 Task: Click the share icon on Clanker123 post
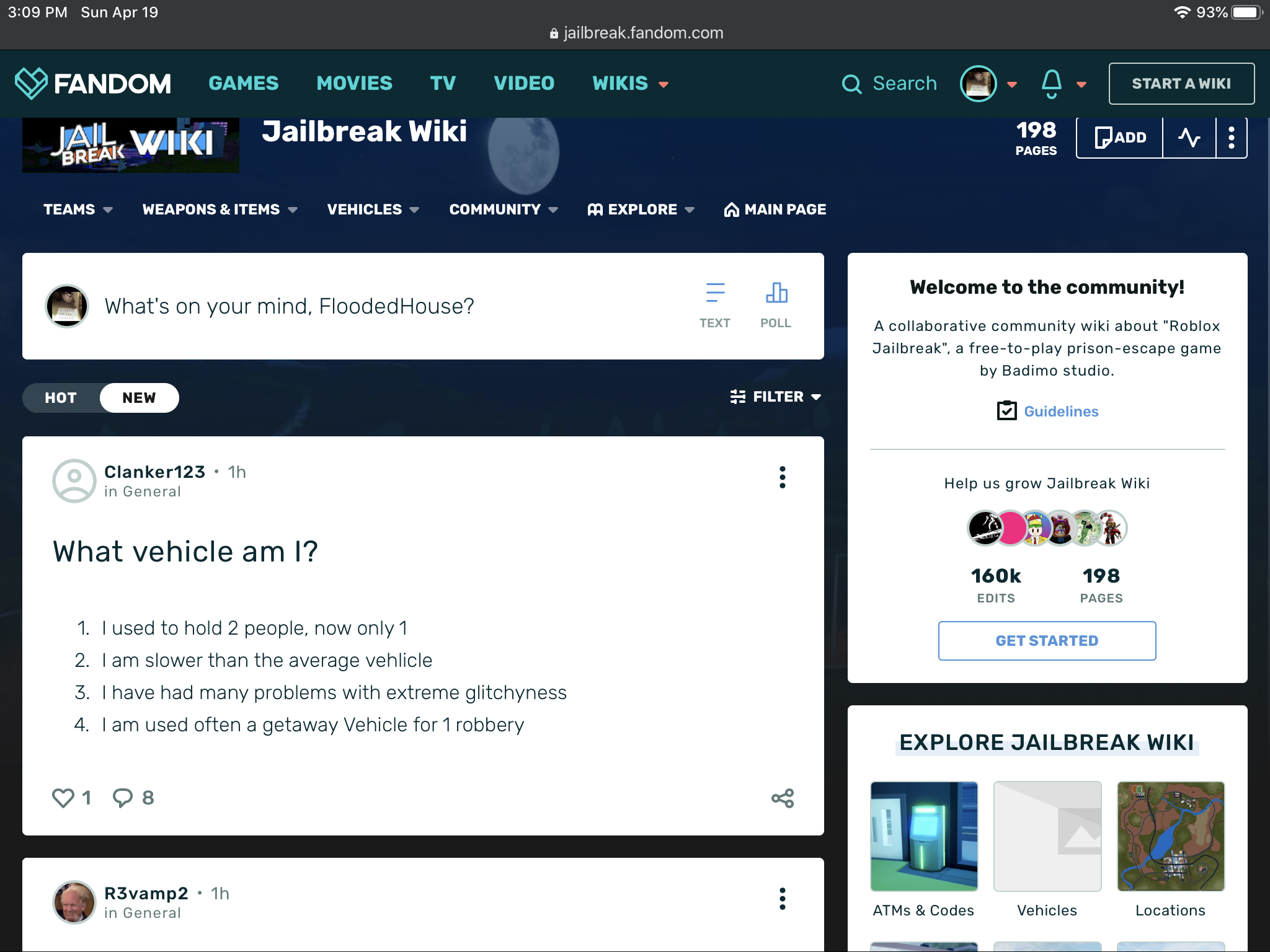point(783,798)
